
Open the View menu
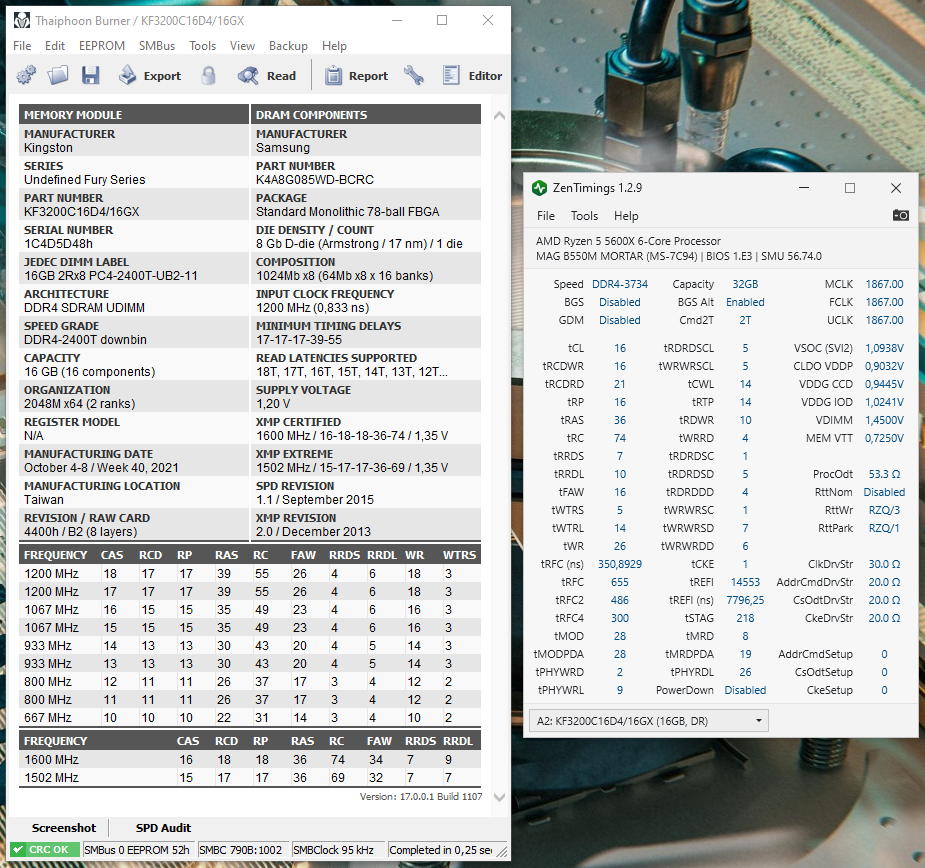click(x=242, y=46)
